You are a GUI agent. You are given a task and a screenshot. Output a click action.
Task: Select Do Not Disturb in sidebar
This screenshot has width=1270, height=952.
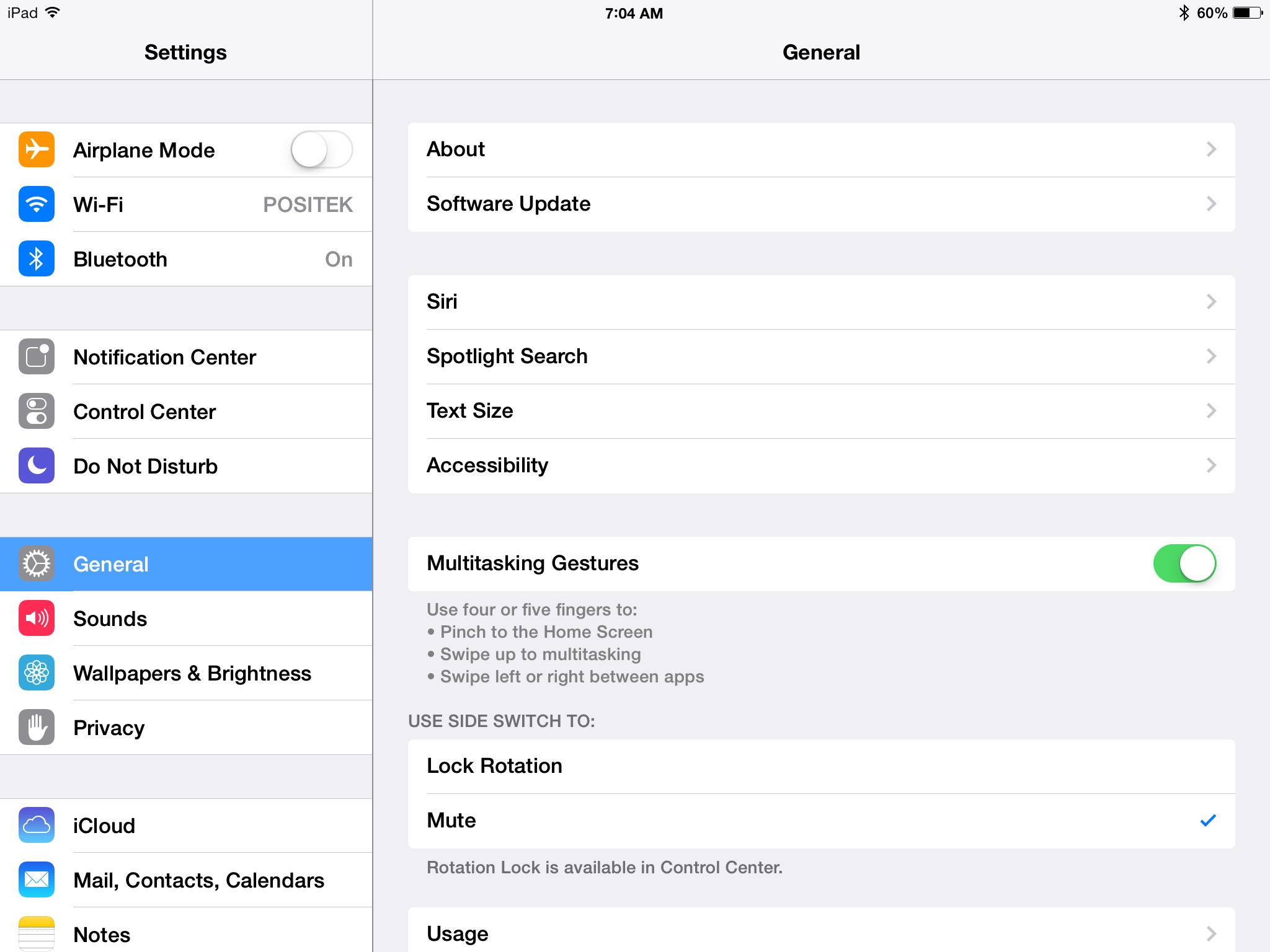(186, 465)
